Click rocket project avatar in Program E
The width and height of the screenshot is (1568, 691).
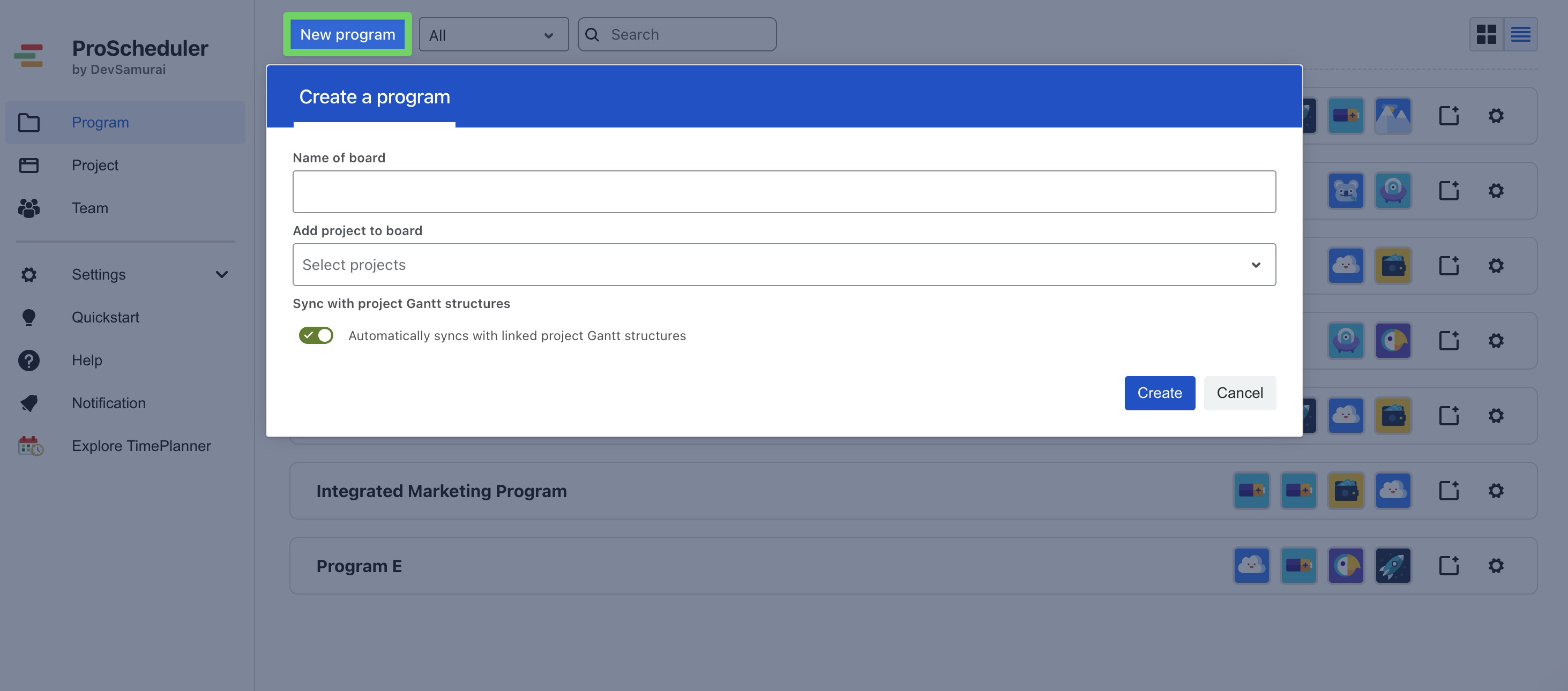(1393, 566)
